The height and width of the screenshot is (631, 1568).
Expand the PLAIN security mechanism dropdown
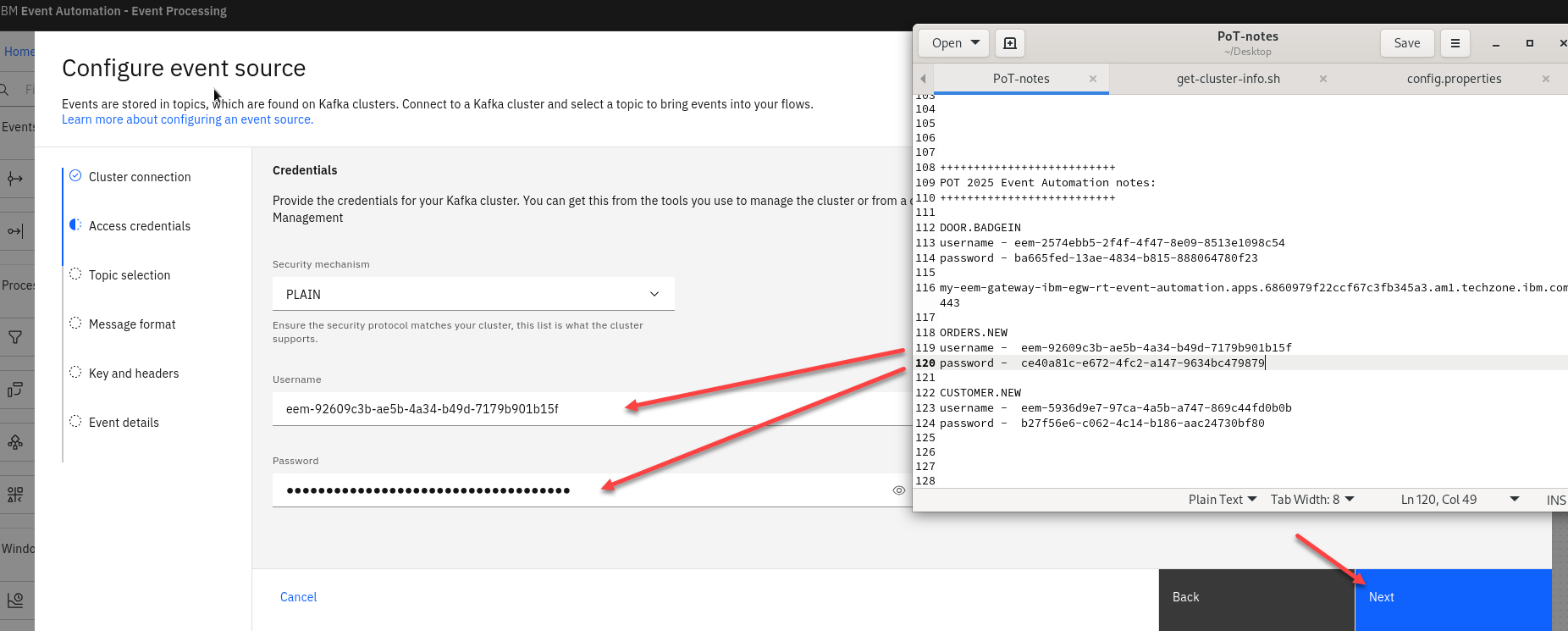pyautogui.click(x=473, y=294)
